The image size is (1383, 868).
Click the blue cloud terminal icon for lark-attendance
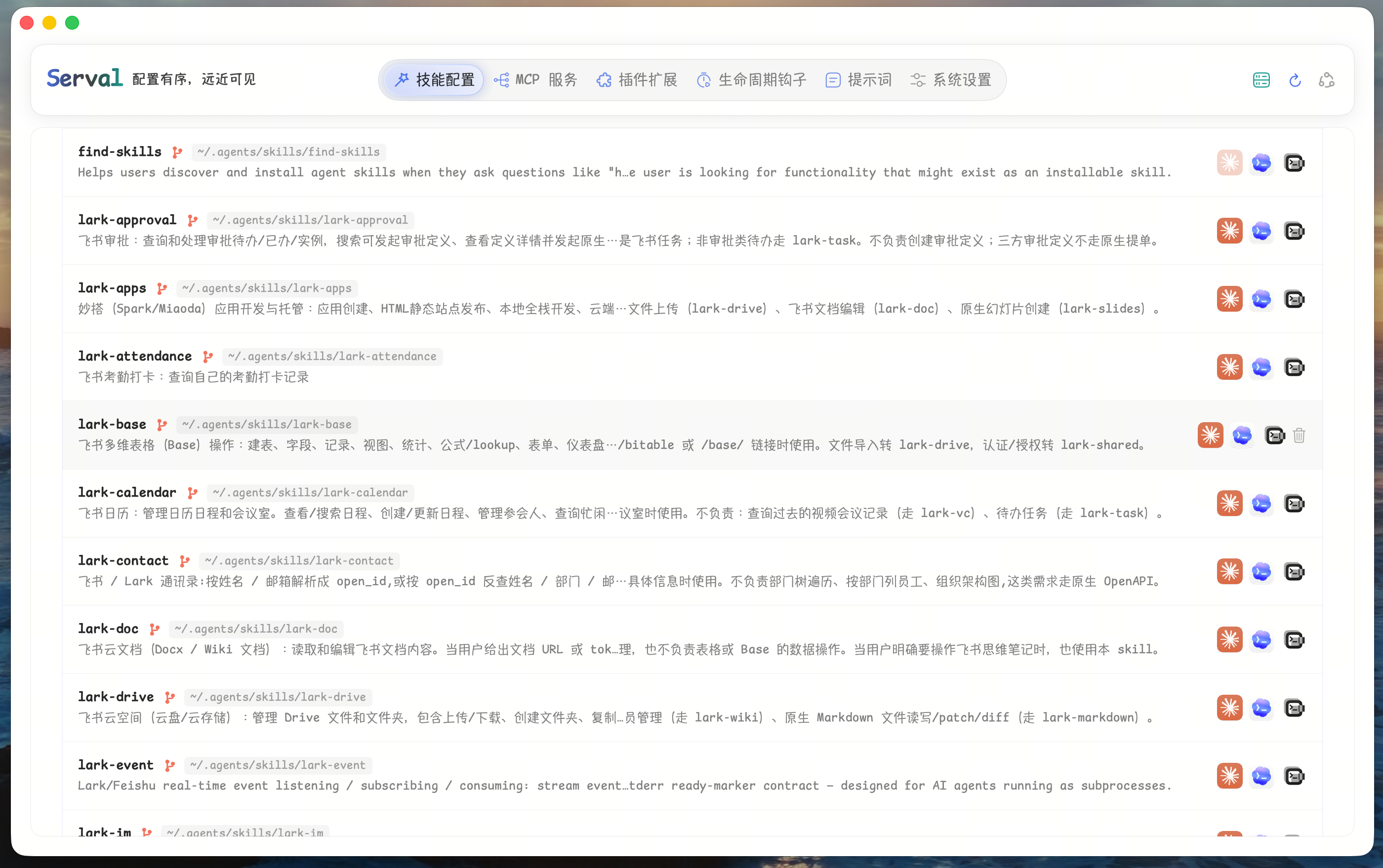click(x=1262, y=367)
